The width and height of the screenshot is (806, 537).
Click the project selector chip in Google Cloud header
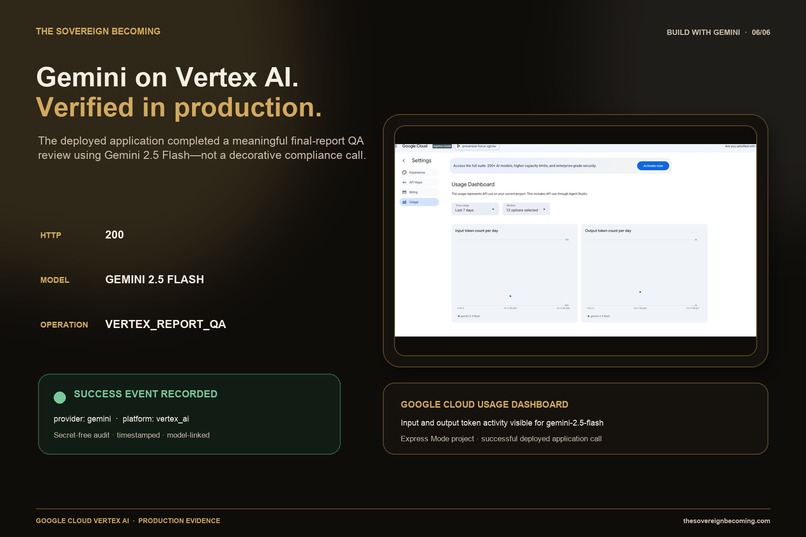coord(477,146)
